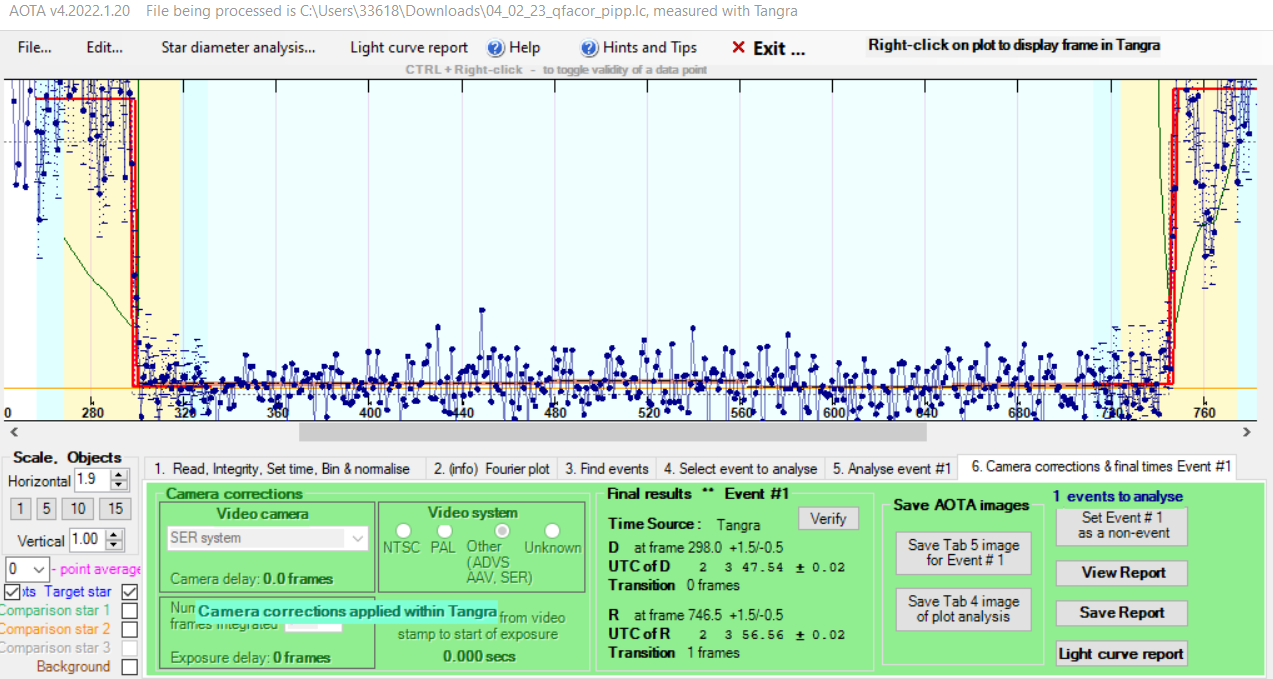Click the Verify button
This screenshot has width=1273, height=679.
pyautogui.click(x=827, y=518)
